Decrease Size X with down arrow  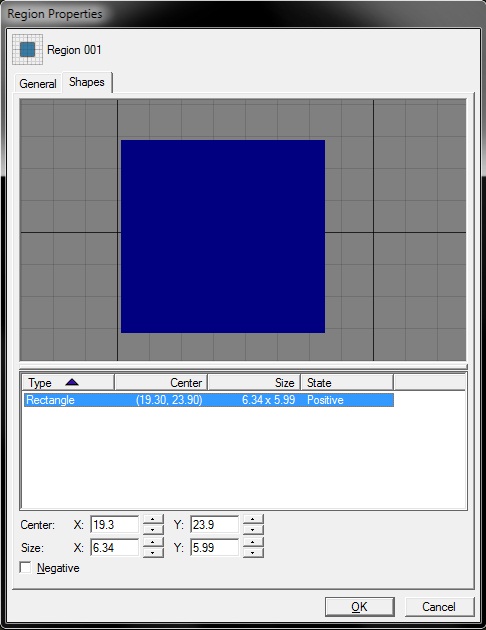(x=153, y=552)
